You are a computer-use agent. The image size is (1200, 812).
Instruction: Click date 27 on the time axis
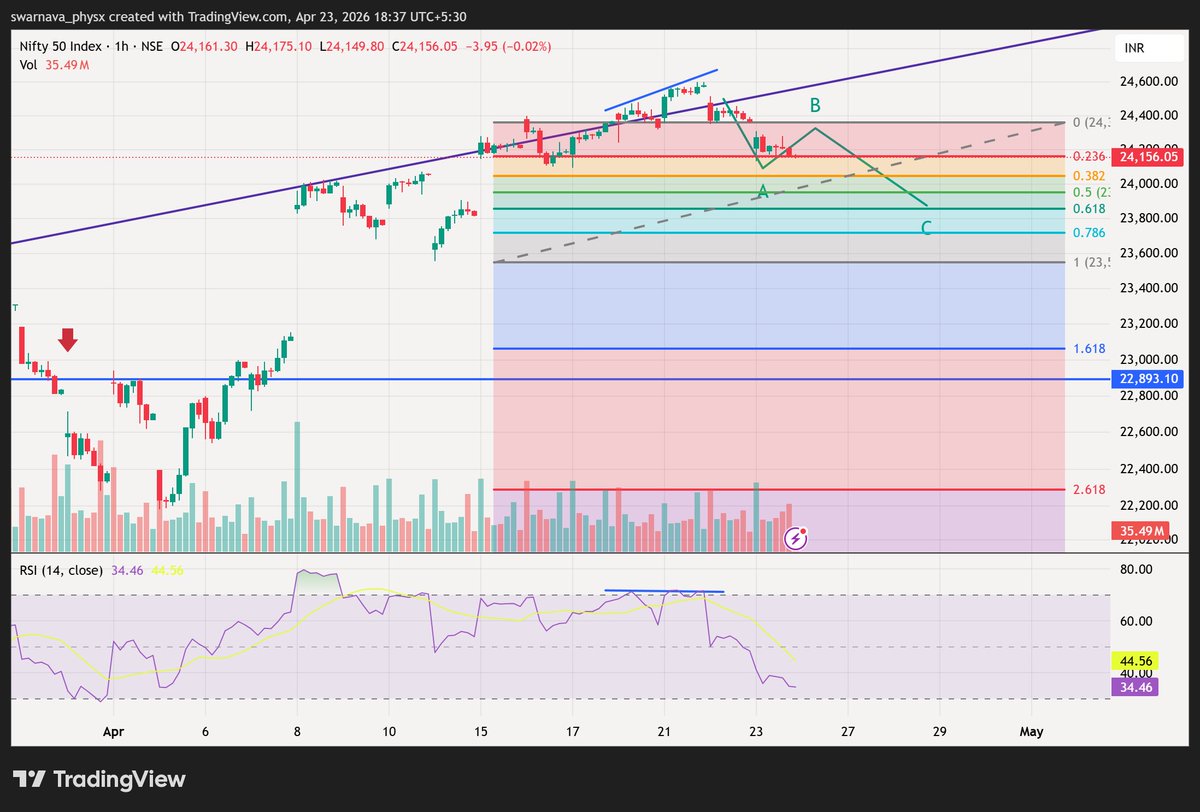coord(848,732)
